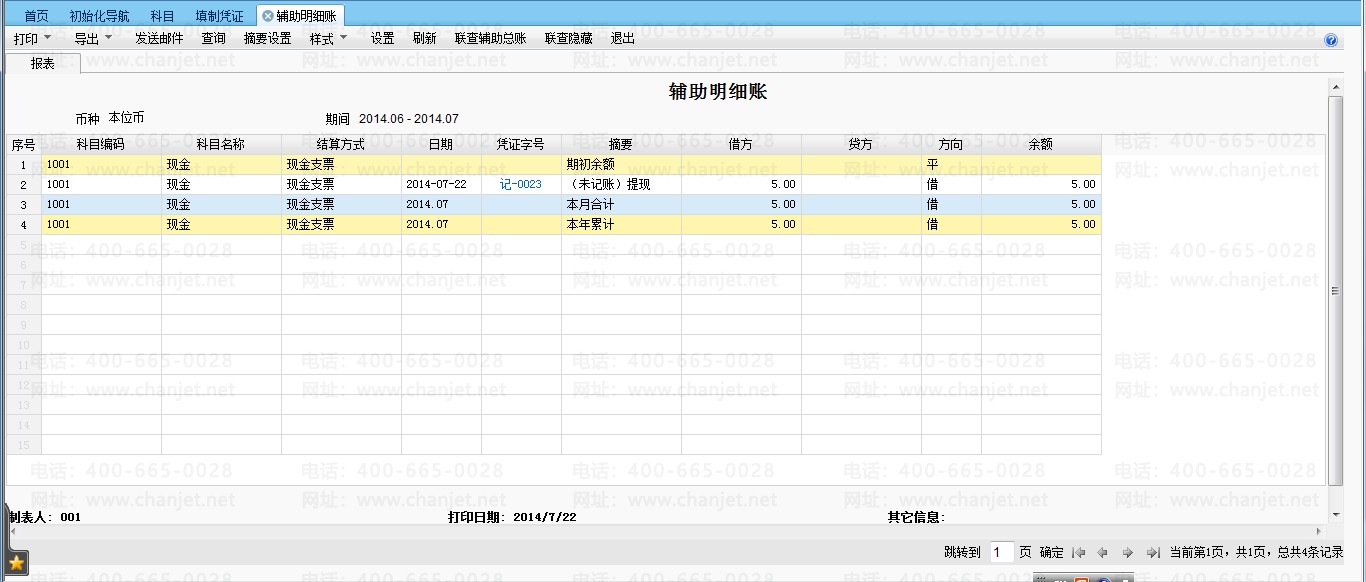Open the 首页 home tab
Screen dimensions: 1366x582
(36, 16)
